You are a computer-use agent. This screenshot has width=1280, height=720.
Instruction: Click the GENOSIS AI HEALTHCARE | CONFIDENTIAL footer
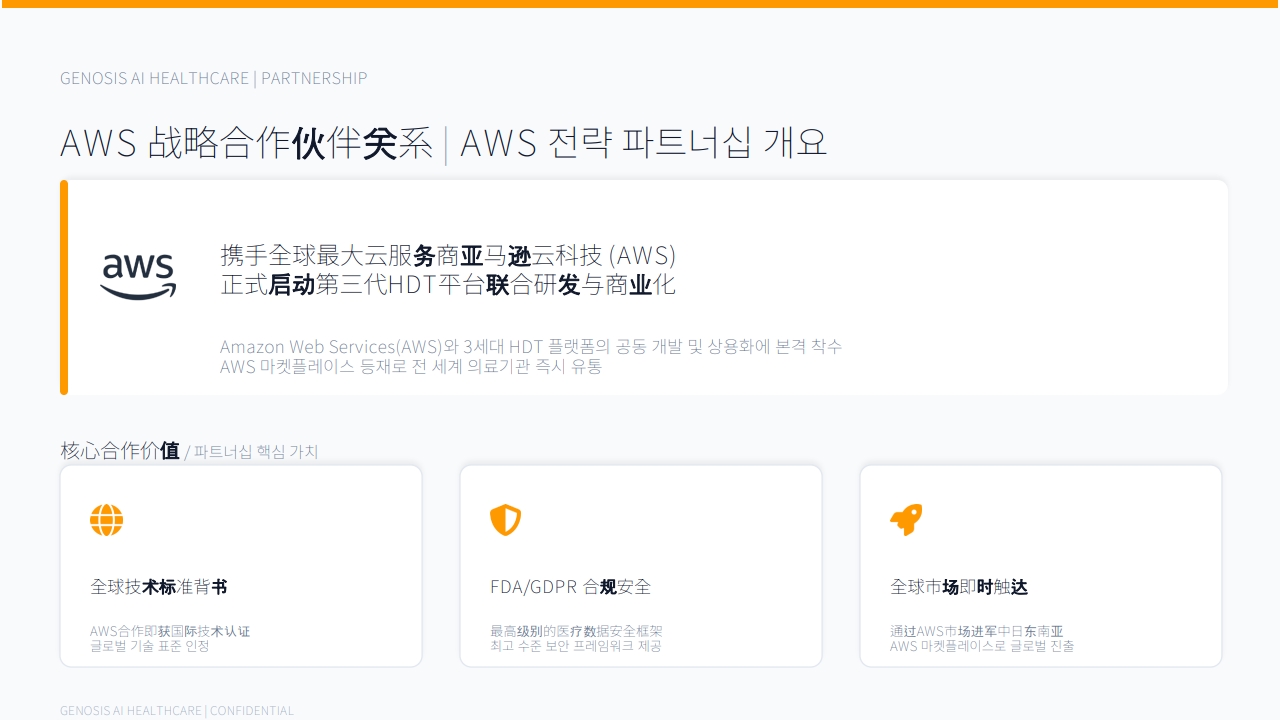tap(177, 710)
